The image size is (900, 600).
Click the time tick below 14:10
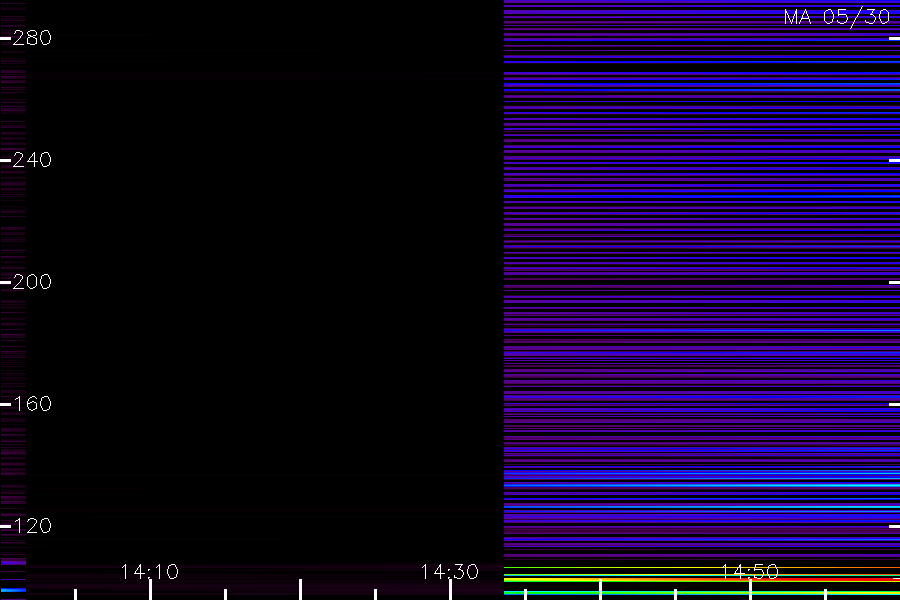click(x=150, y=590)
